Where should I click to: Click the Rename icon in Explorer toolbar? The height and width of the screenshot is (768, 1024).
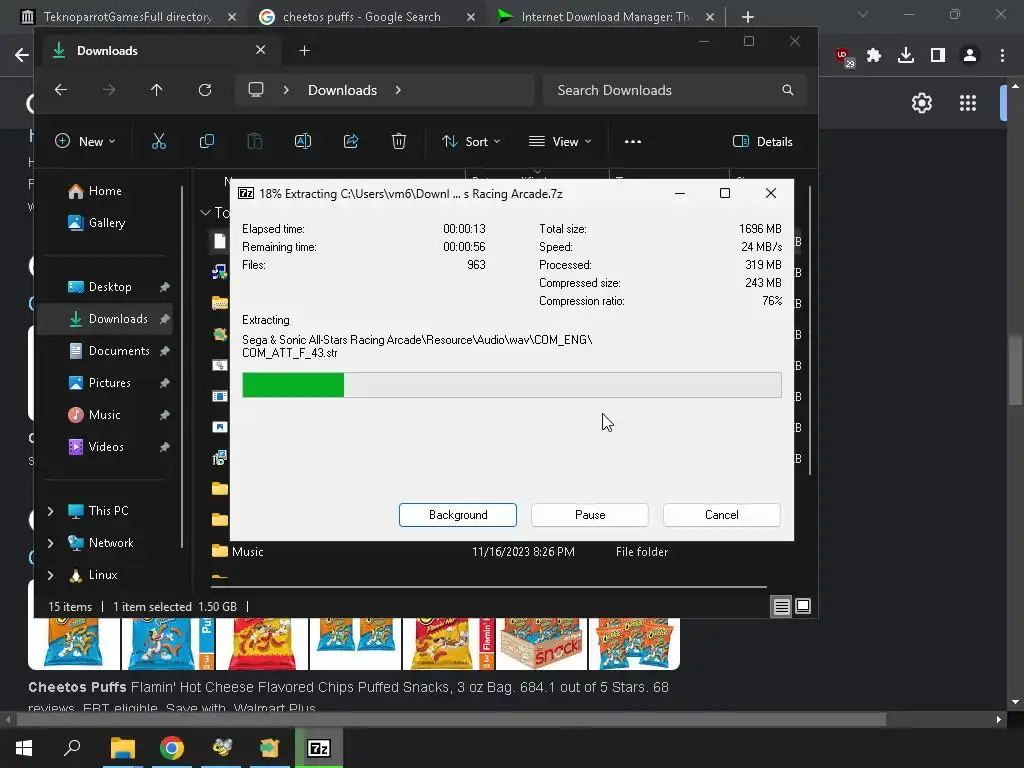tap(303, 142)
